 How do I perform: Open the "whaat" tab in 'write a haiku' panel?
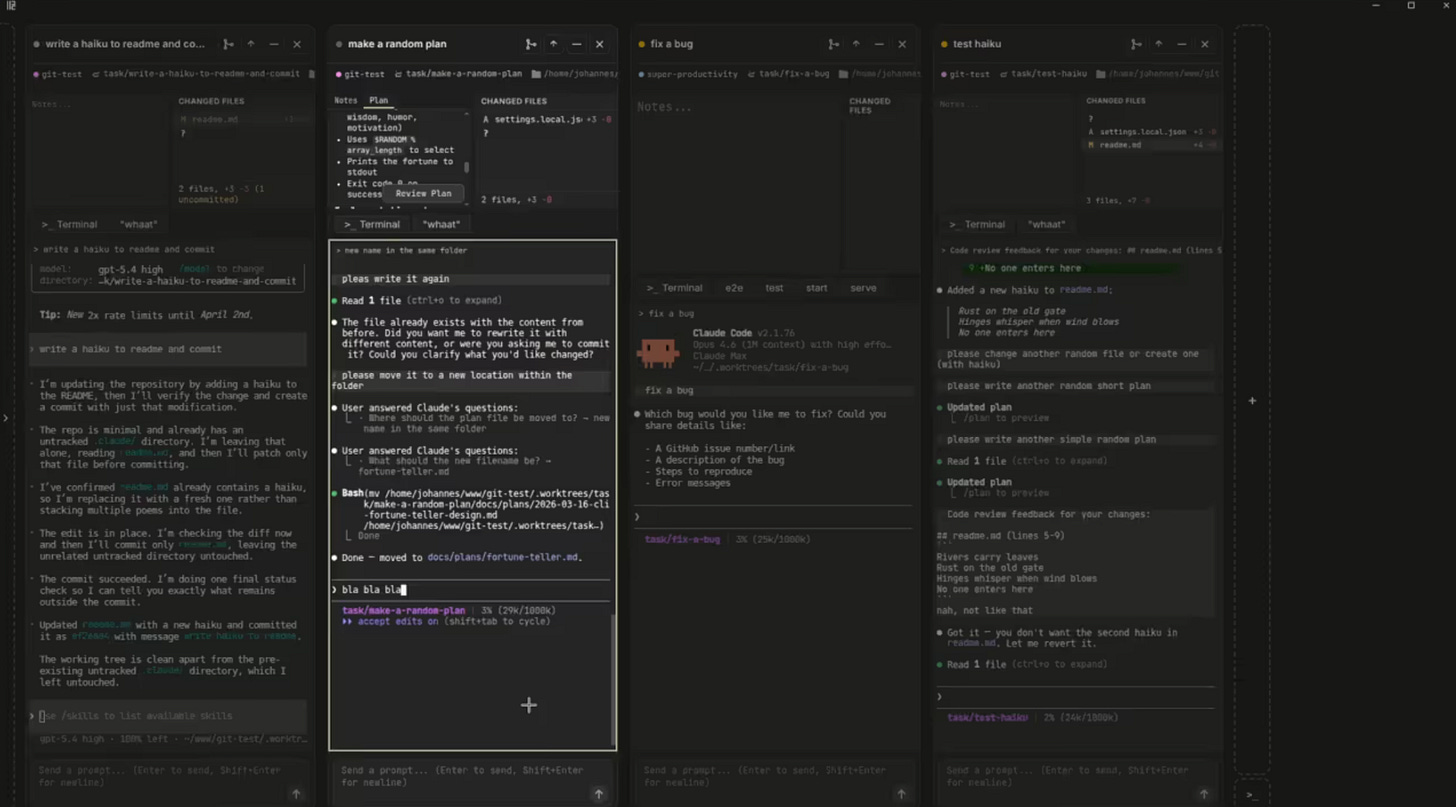139,224
